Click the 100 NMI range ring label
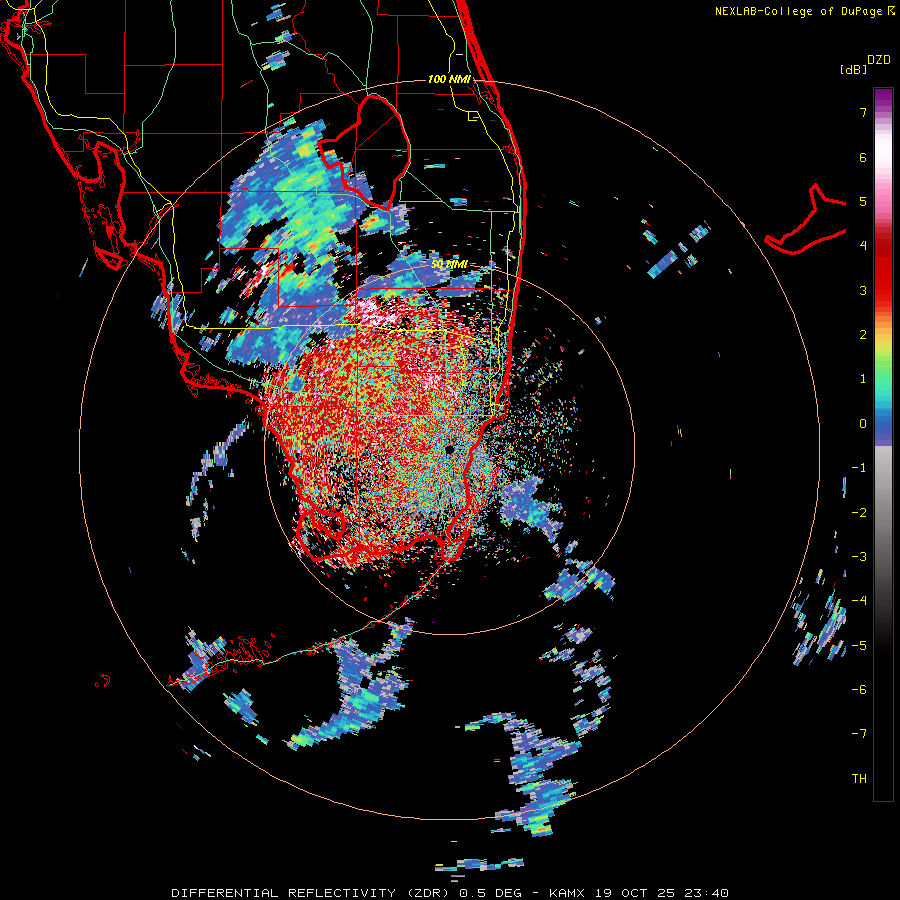 (449, 79)
